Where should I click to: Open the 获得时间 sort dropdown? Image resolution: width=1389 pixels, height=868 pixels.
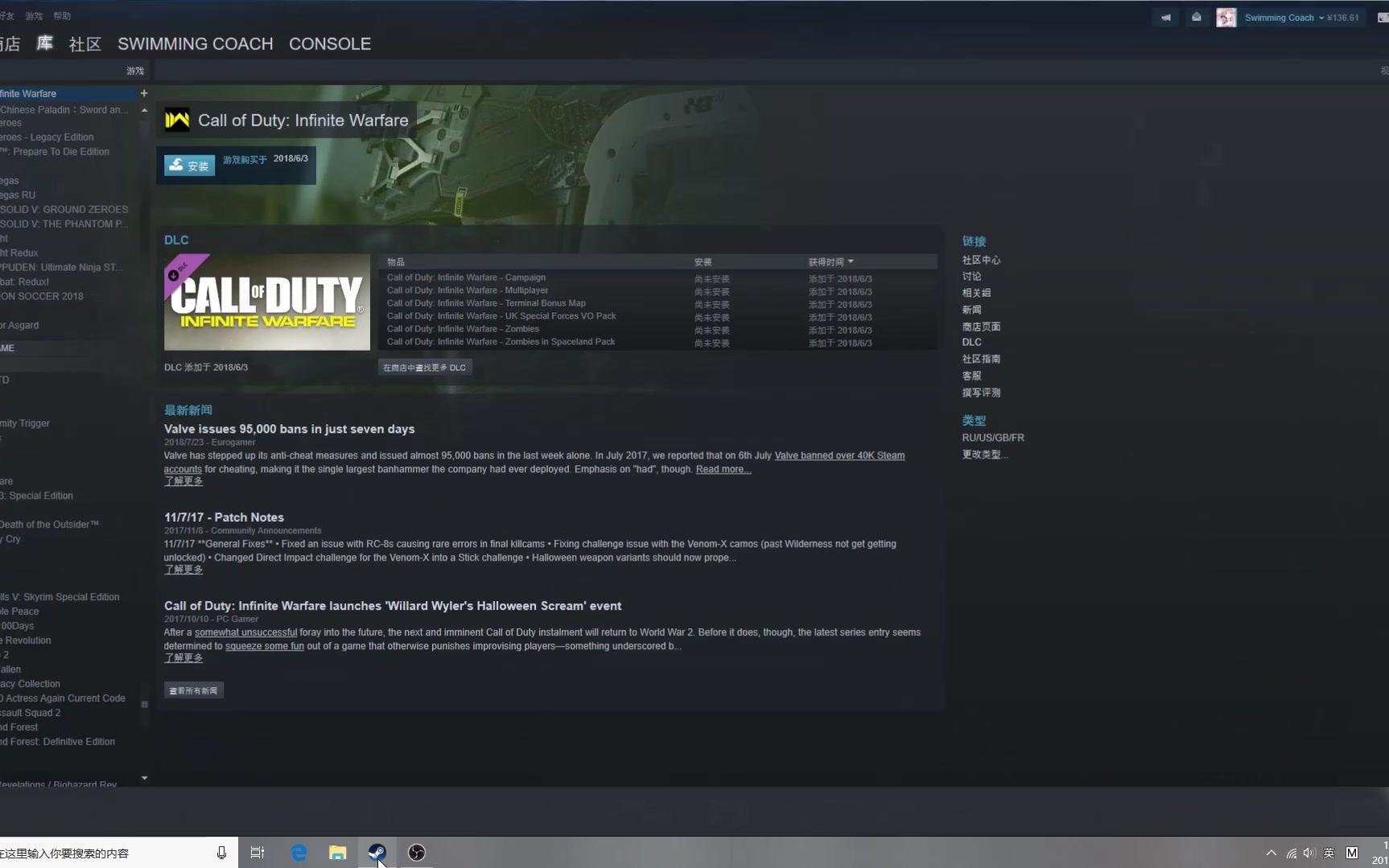(x=831, y=261)
